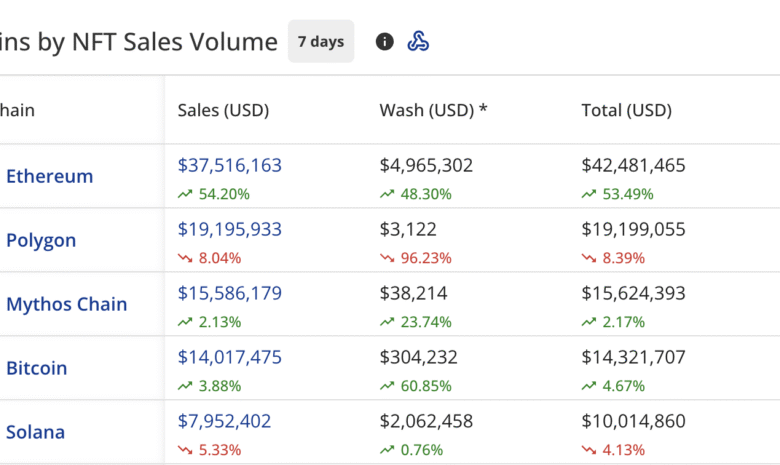Open the webhook icon next to info
The image size is (780, 465).
coord(418,41)
